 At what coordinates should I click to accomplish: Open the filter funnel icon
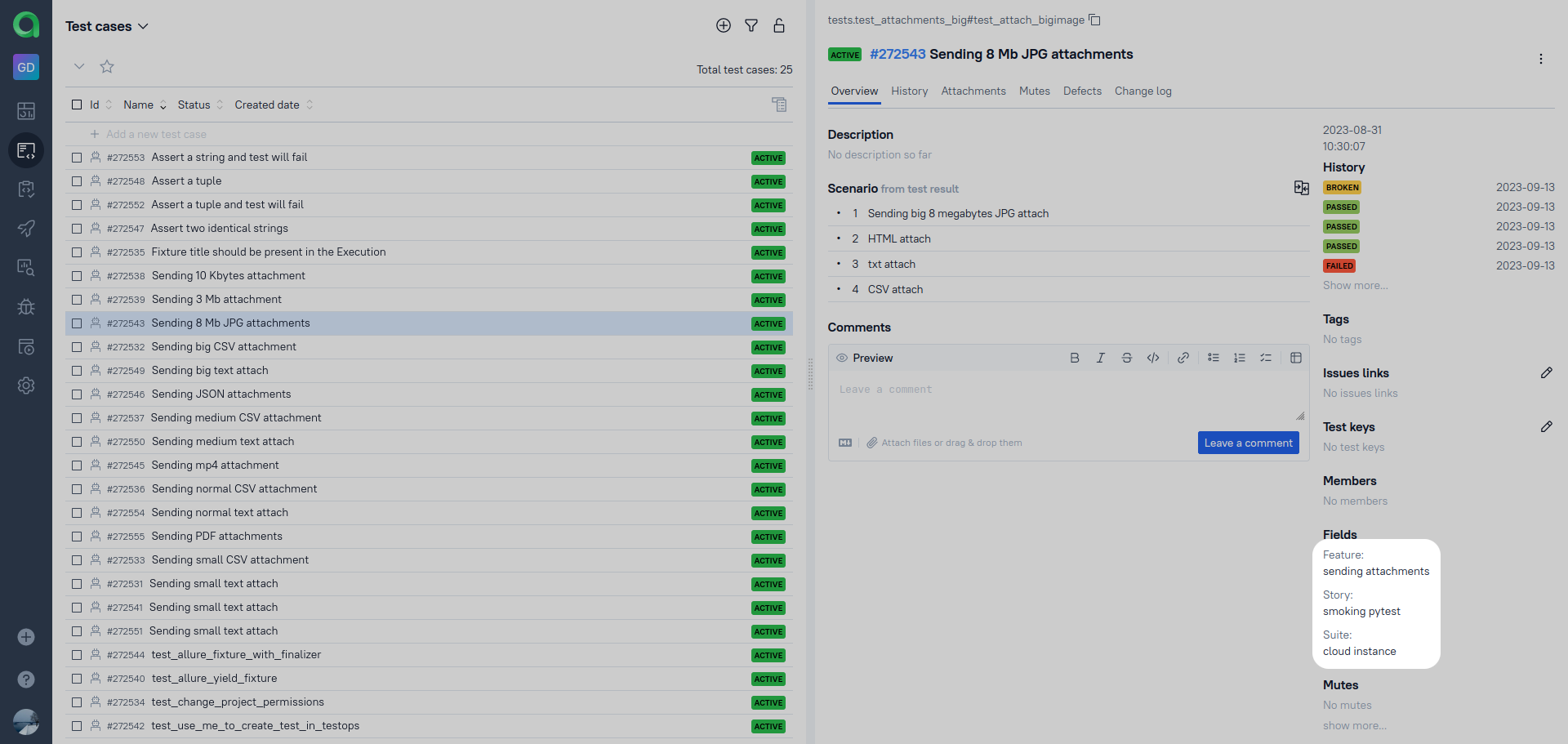[x=751, y=26]
